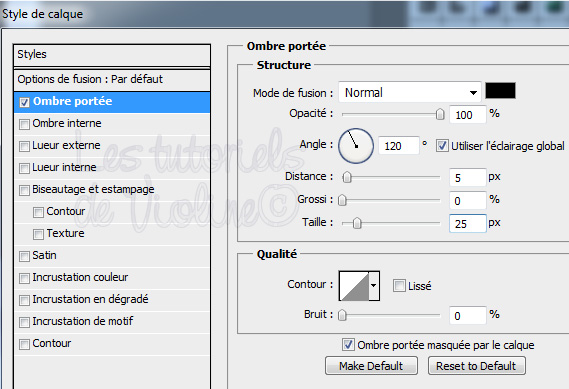This screenshot has height=389, width=569.
Task: Click the Taille slider handle
Action: [357, 223]
